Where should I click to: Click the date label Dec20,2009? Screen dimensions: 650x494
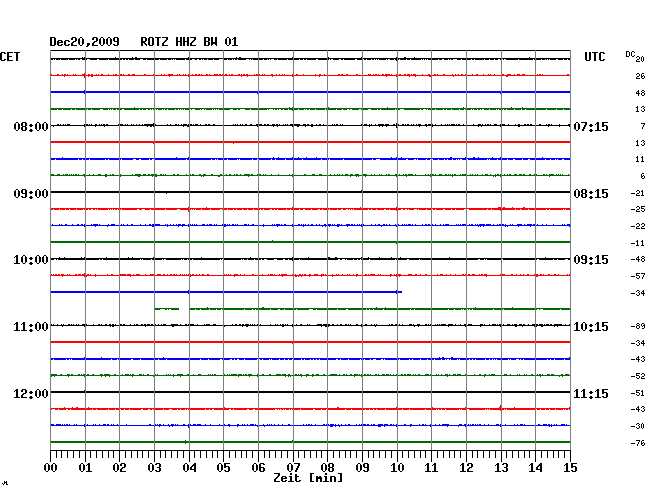(85, 42)
